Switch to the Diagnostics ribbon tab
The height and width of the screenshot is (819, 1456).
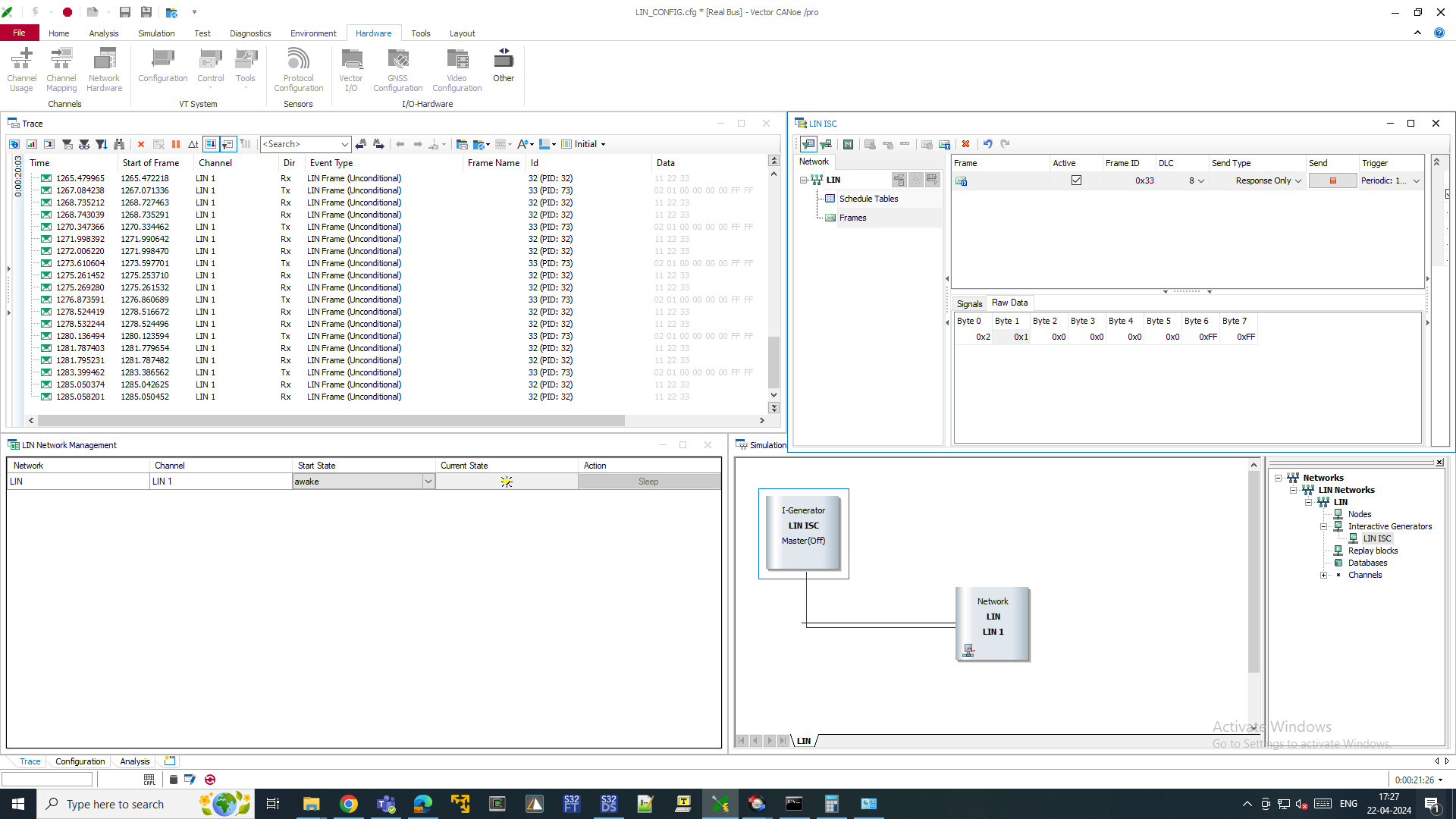click(250, 33)
